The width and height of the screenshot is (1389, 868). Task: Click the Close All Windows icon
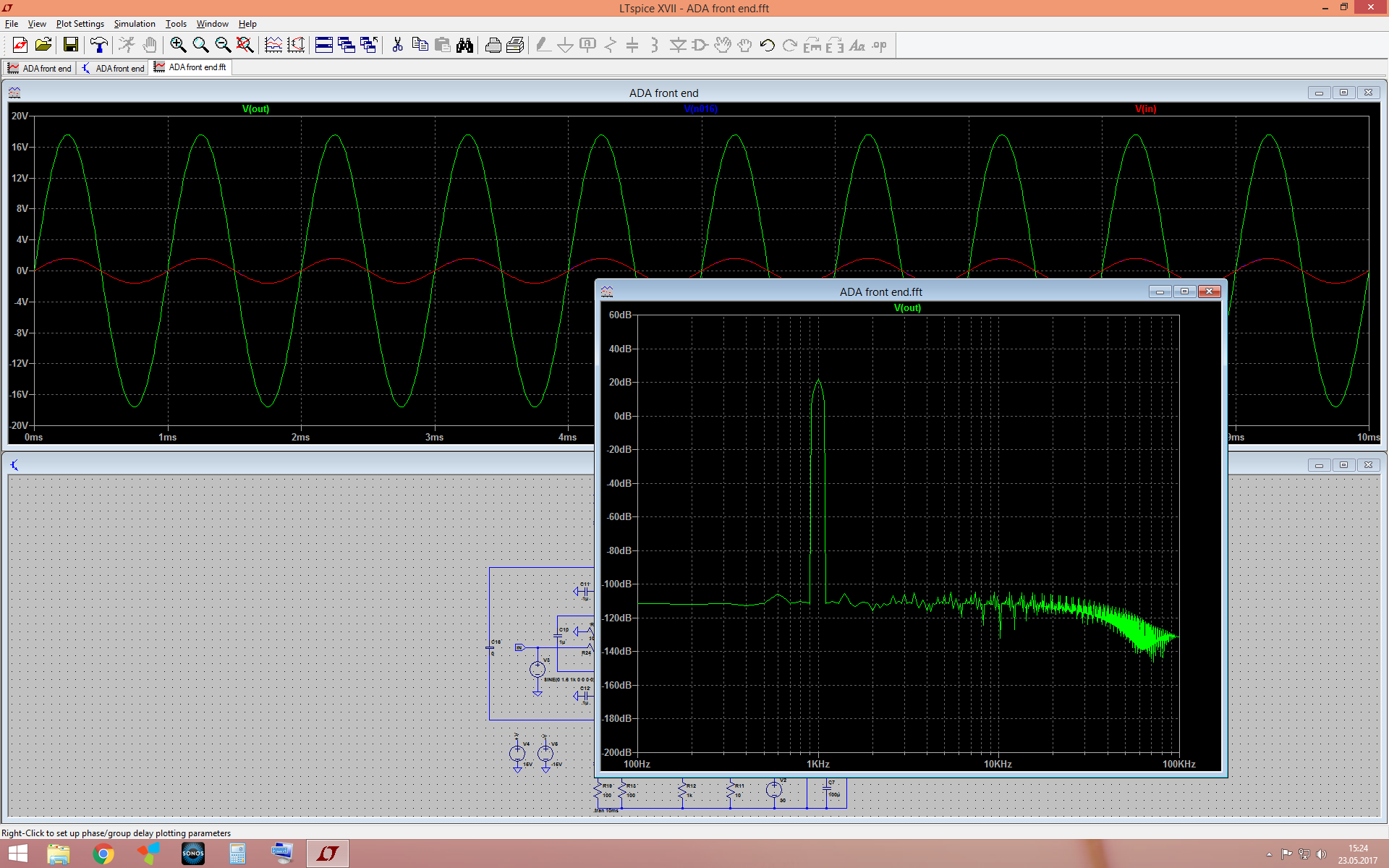coord(369,46)
